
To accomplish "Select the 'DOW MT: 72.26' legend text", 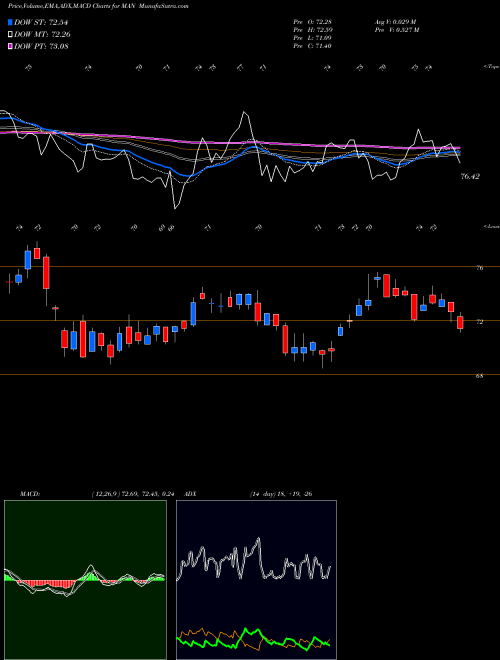I will pos(42,35).
